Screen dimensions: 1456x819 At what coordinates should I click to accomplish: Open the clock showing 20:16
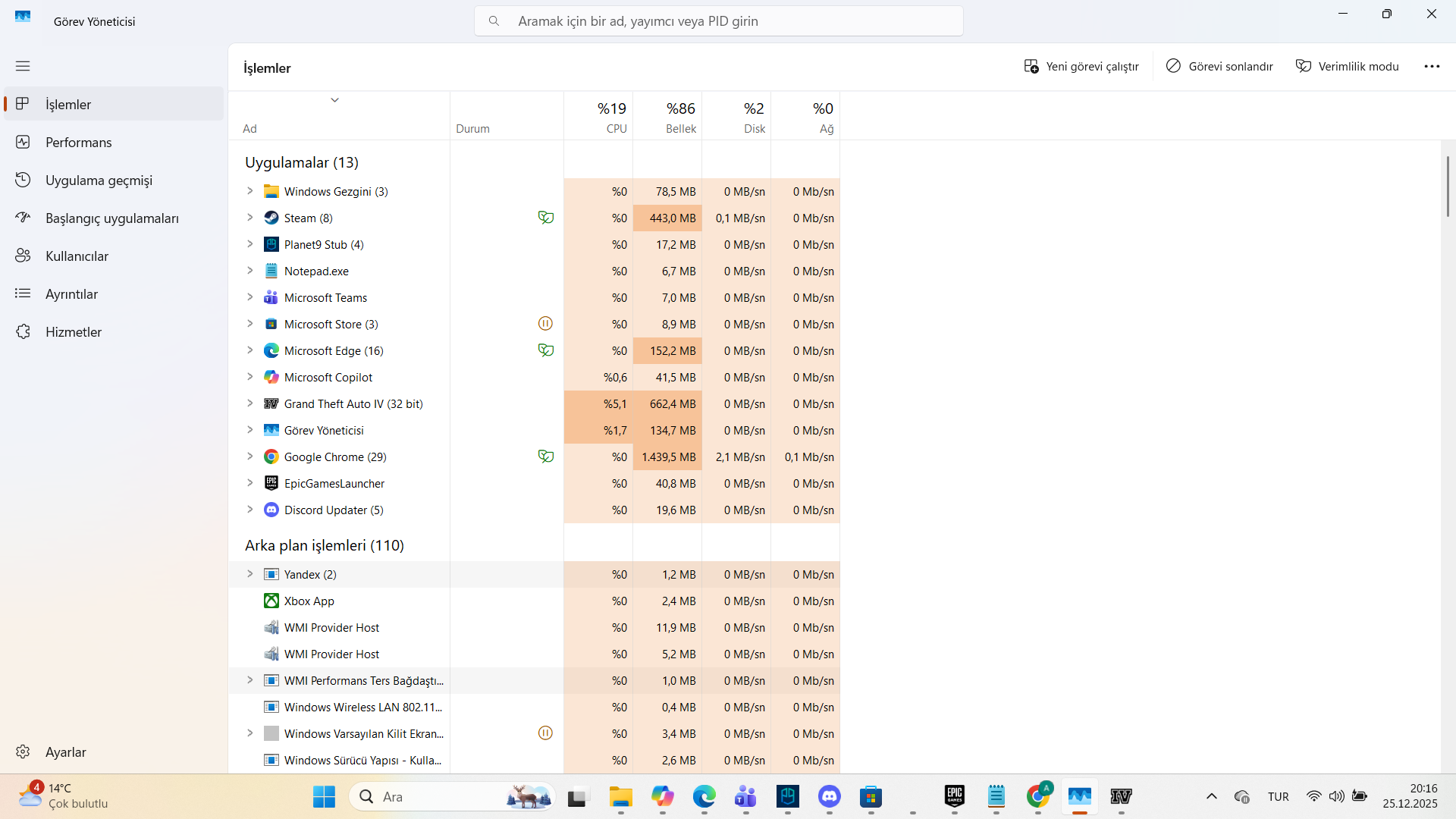(1410, 796)
